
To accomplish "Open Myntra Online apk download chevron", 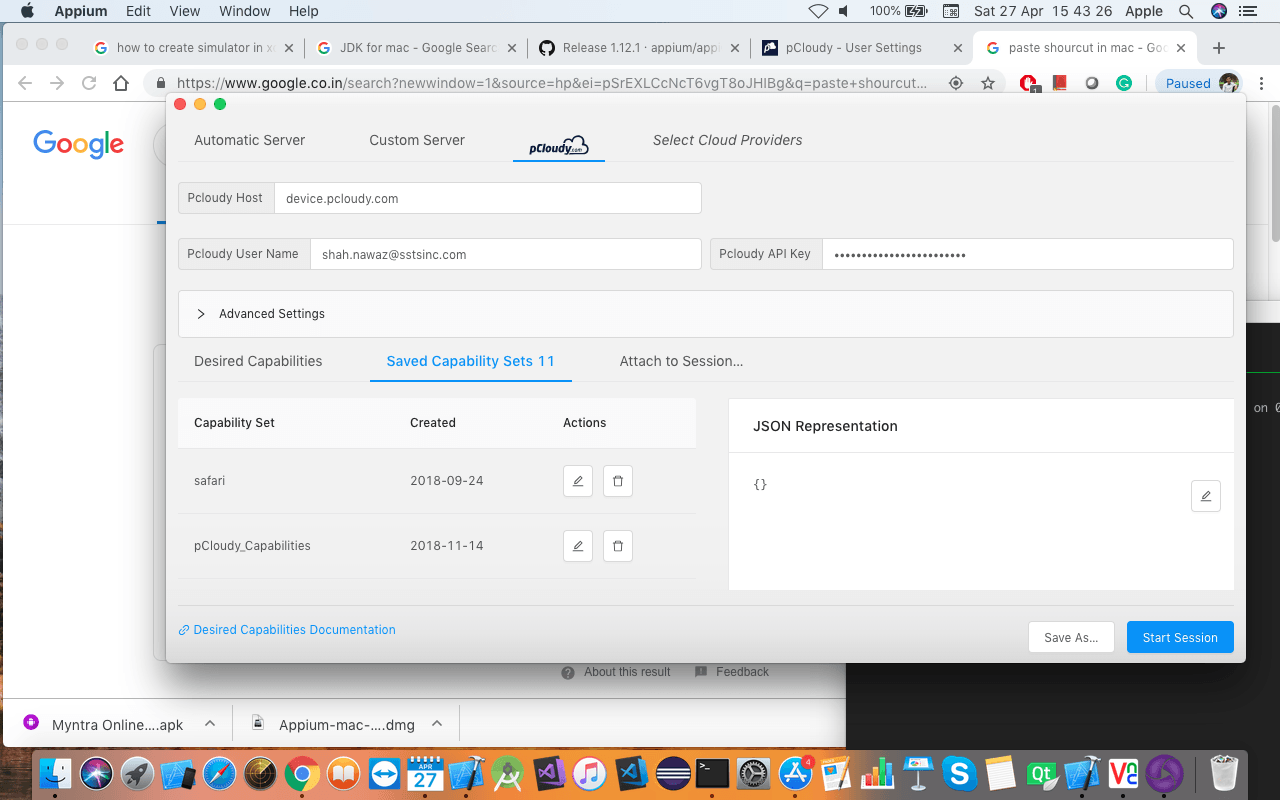I will 210,724.
